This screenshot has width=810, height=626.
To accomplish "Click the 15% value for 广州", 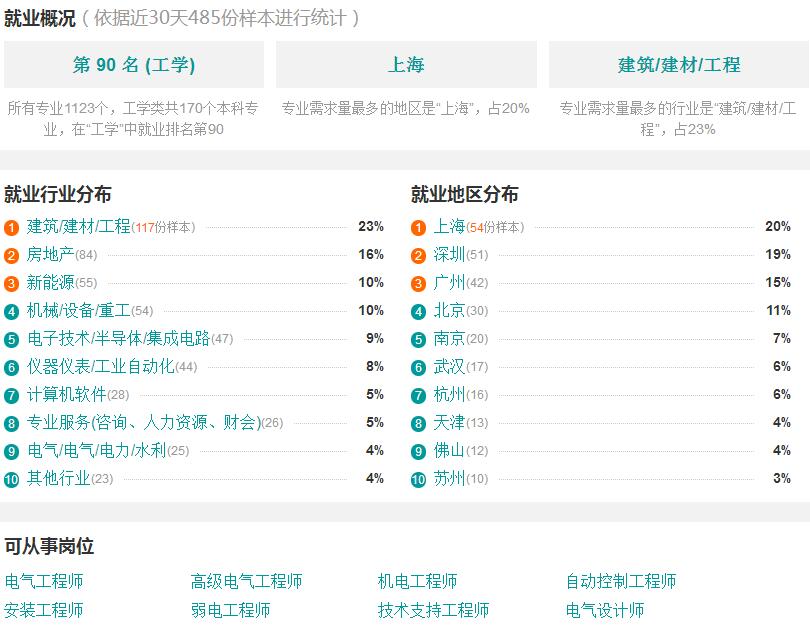I will [x=778, y=282].
